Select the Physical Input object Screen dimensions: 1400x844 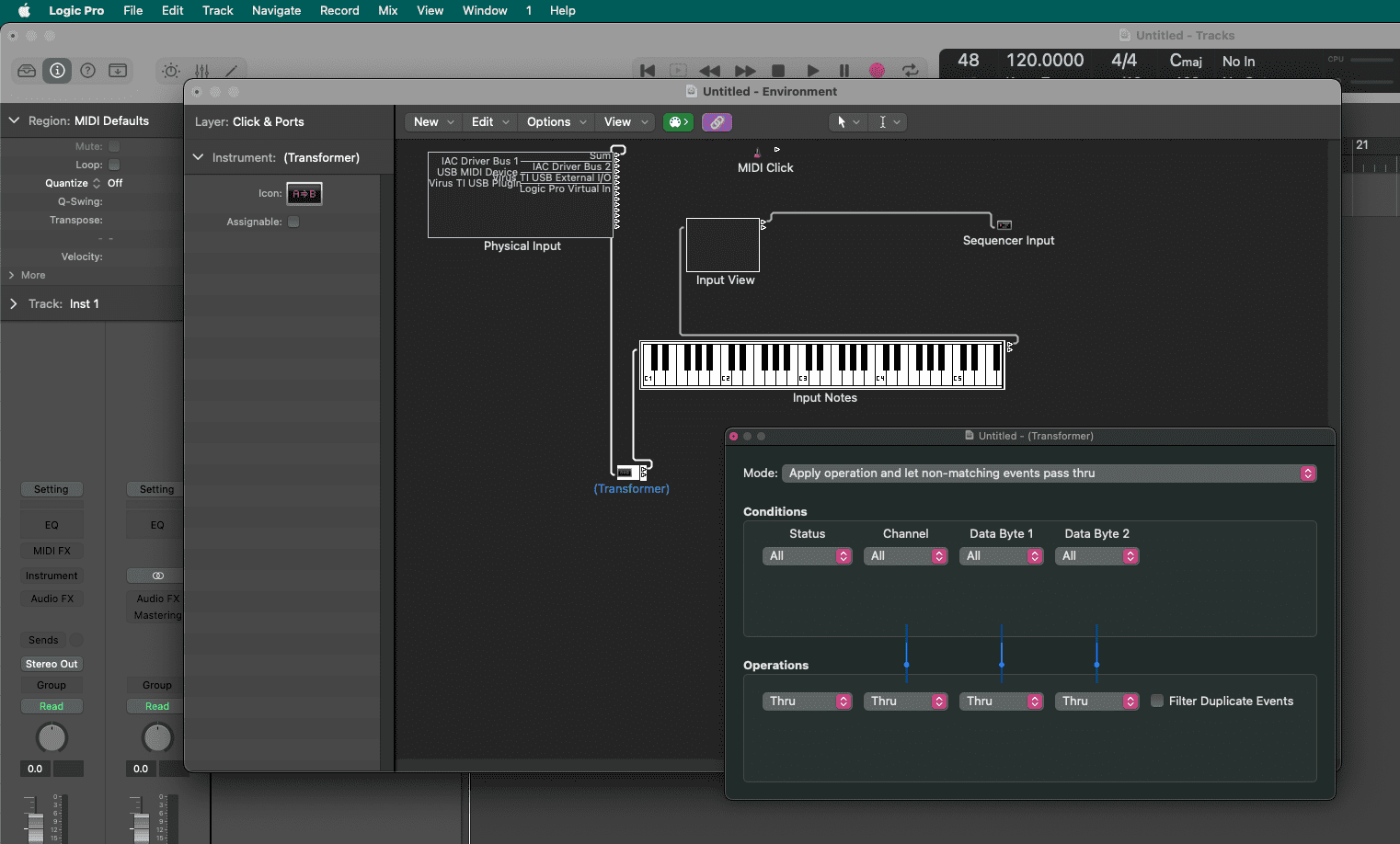pos(521,195)
